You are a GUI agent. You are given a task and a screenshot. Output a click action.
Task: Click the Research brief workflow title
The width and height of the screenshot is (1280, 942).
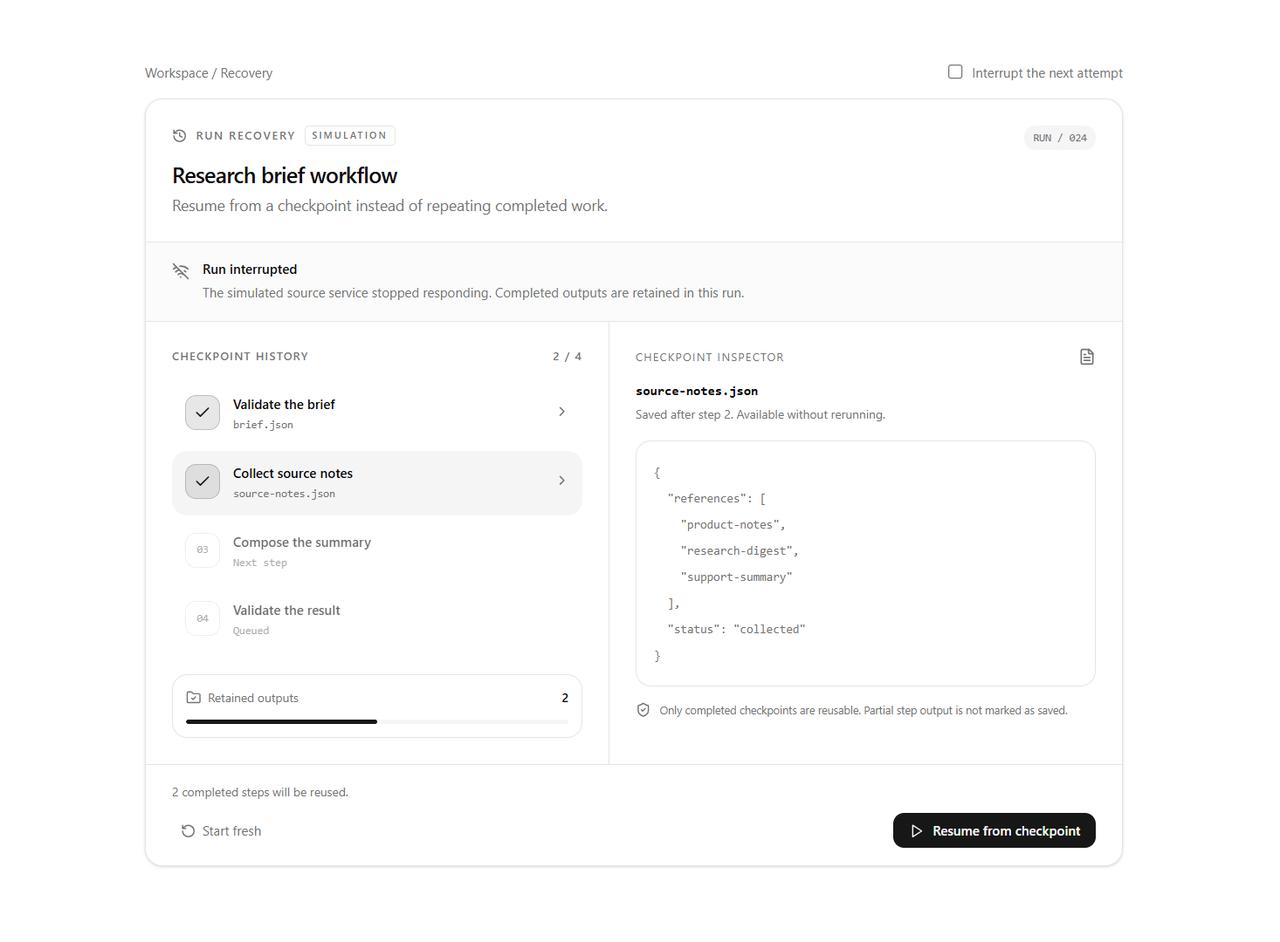point(285,175)
